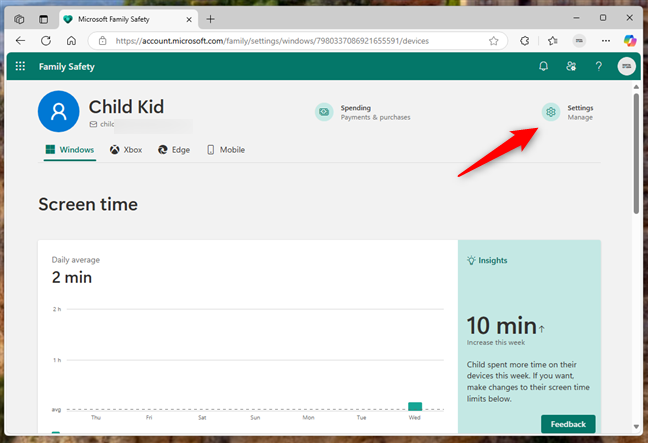648x443 pixels.
Task: Click the Feedback button
Action: pyautogui.click(x=567, y=424)
